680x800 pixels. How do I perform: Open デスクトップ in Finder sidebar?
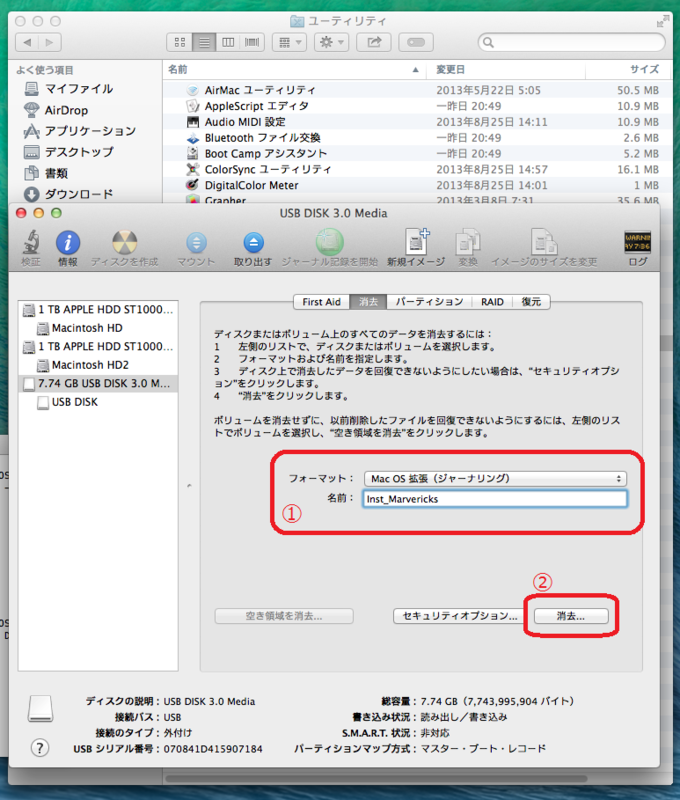pyautogui.click(x=69, y=152)
